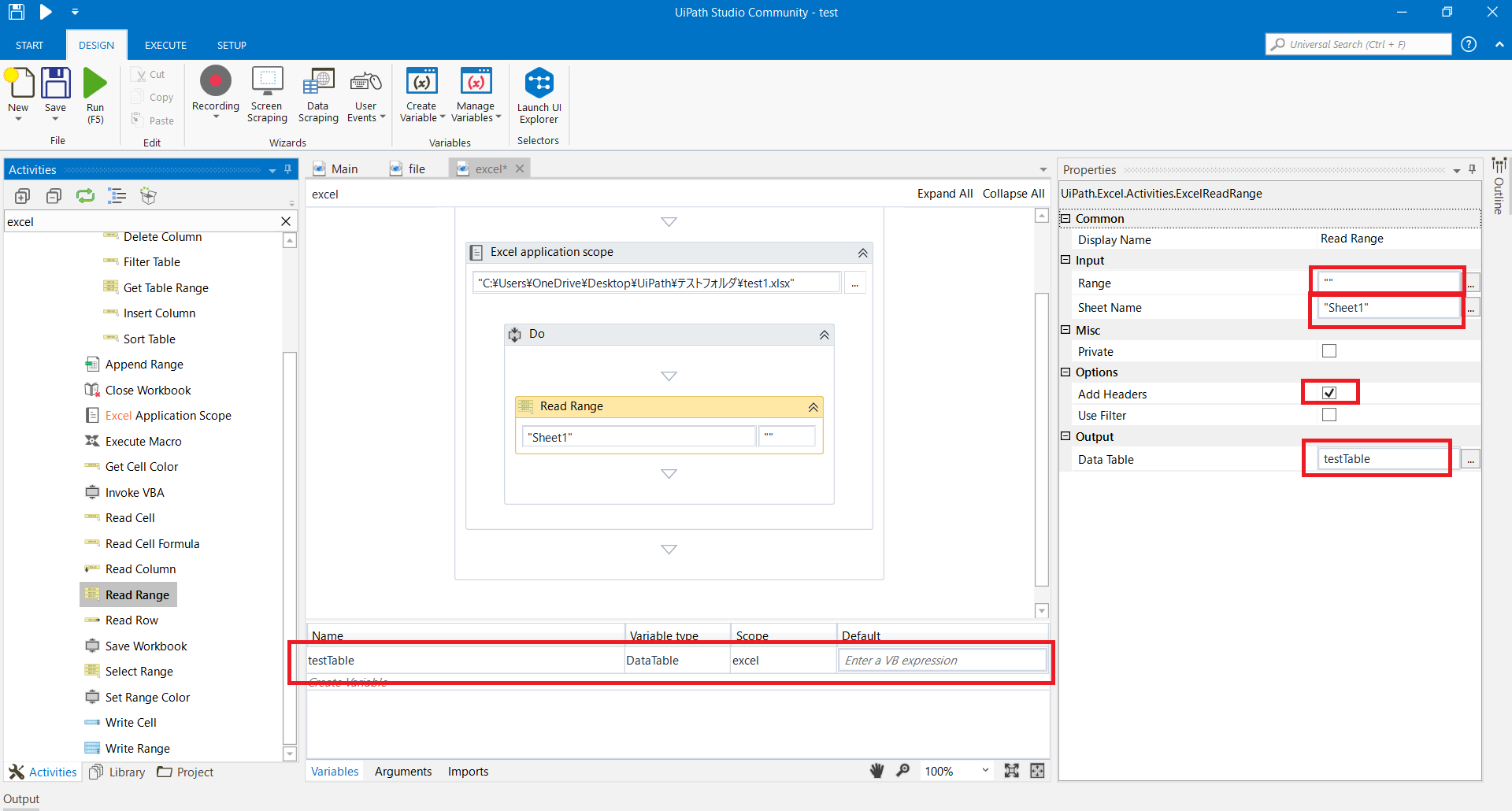The height and width of the screenshot is (811, 1512).
Task: Open the Main workflow tab
Action: [x=336, y=168]
